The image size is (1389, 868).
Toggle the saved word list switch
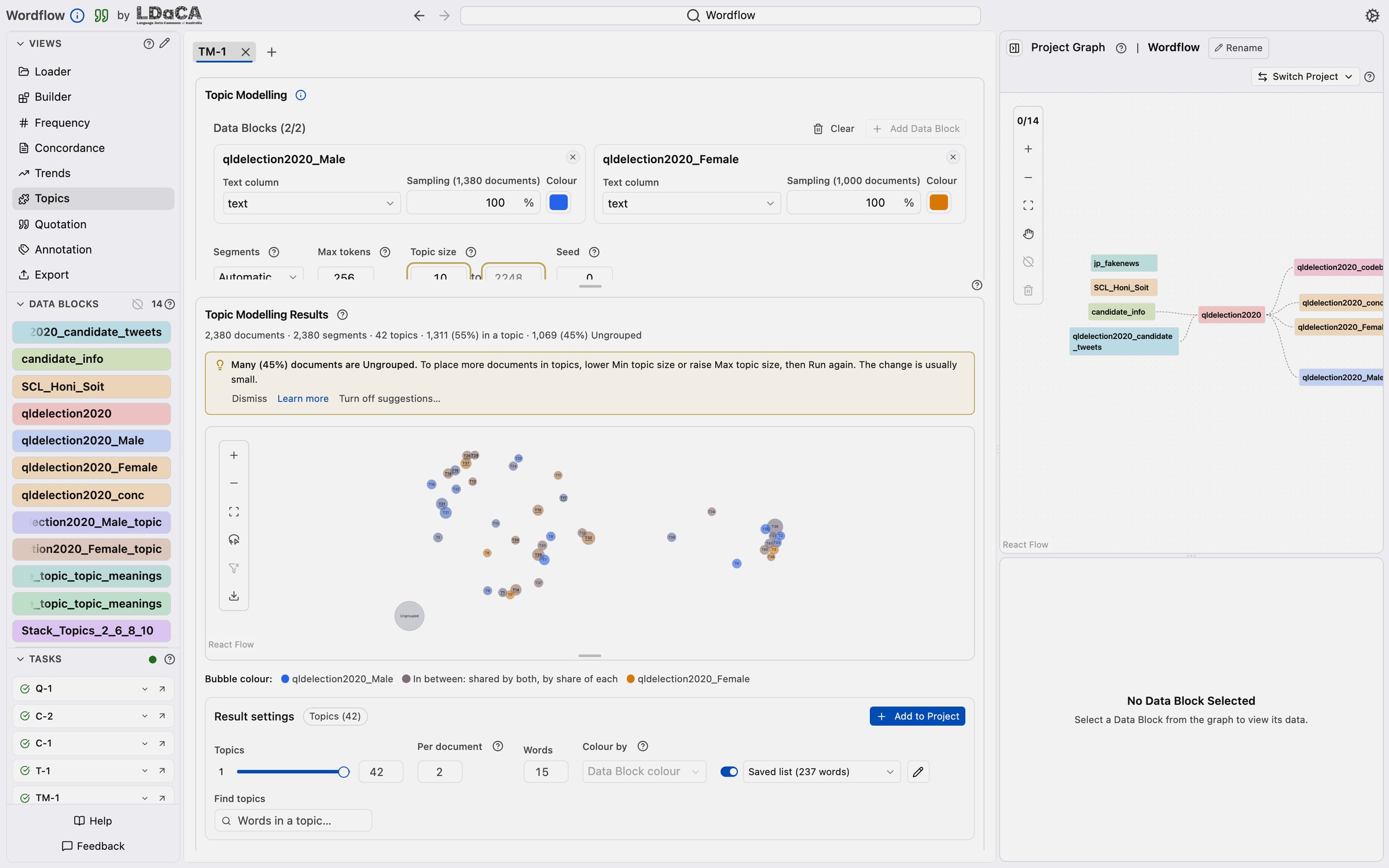[729, 772]
